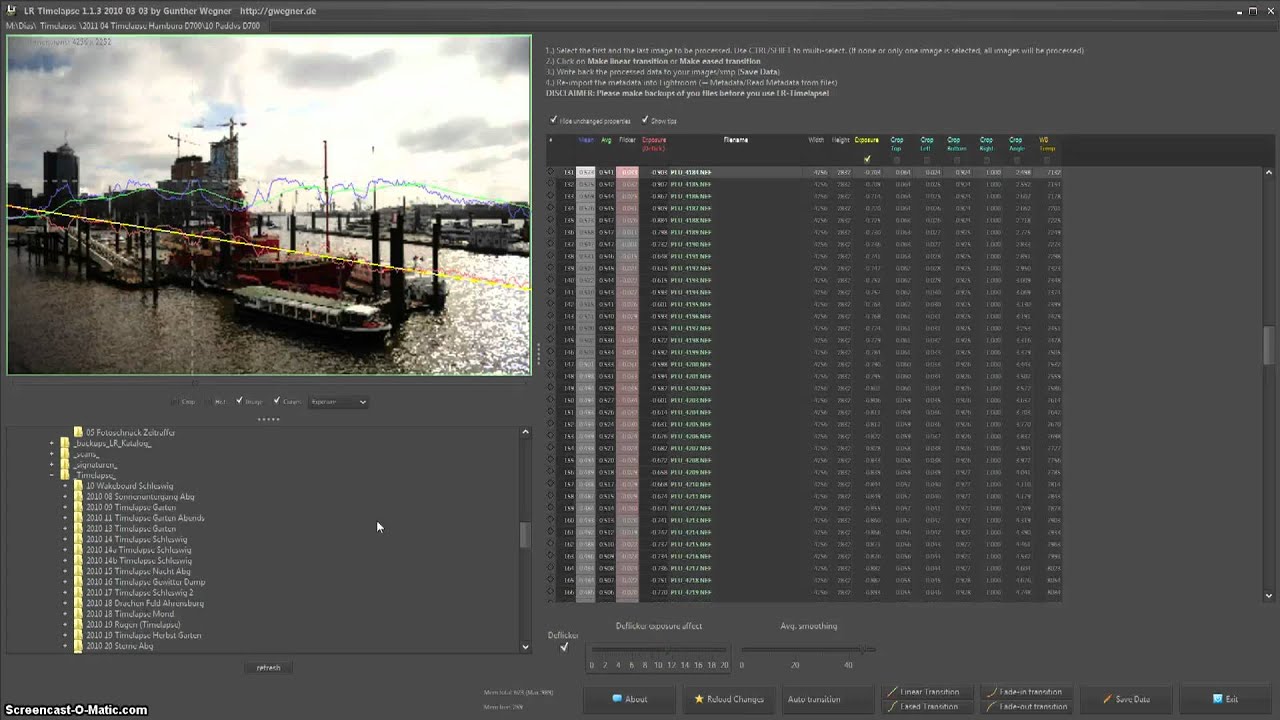This screenshot has height=720, width=1280.
Task: Select the 2010 14 Timelapse Schleswig folder
Action: point(136,539)
